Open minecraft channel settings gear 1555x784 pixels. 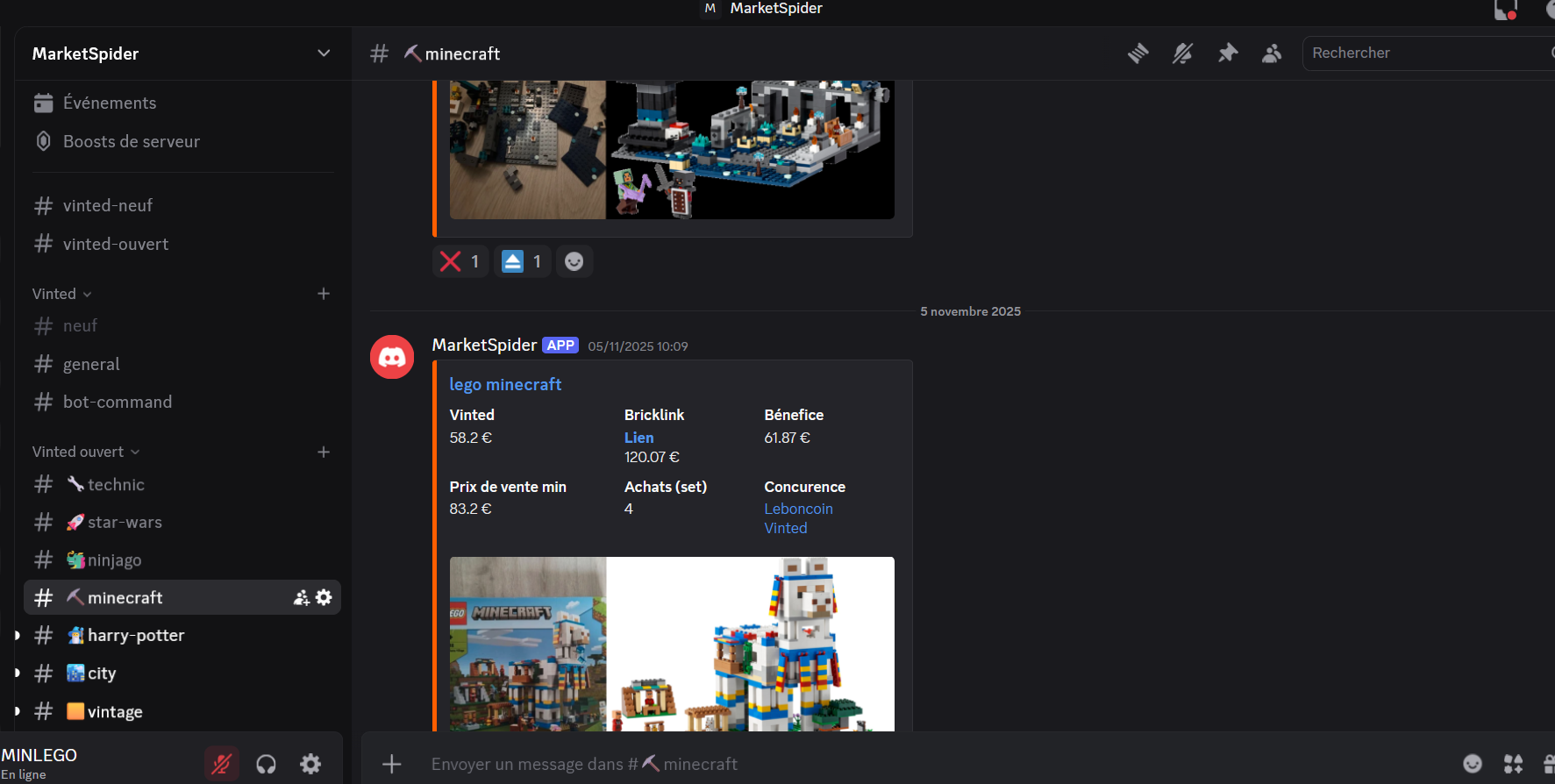324,597
